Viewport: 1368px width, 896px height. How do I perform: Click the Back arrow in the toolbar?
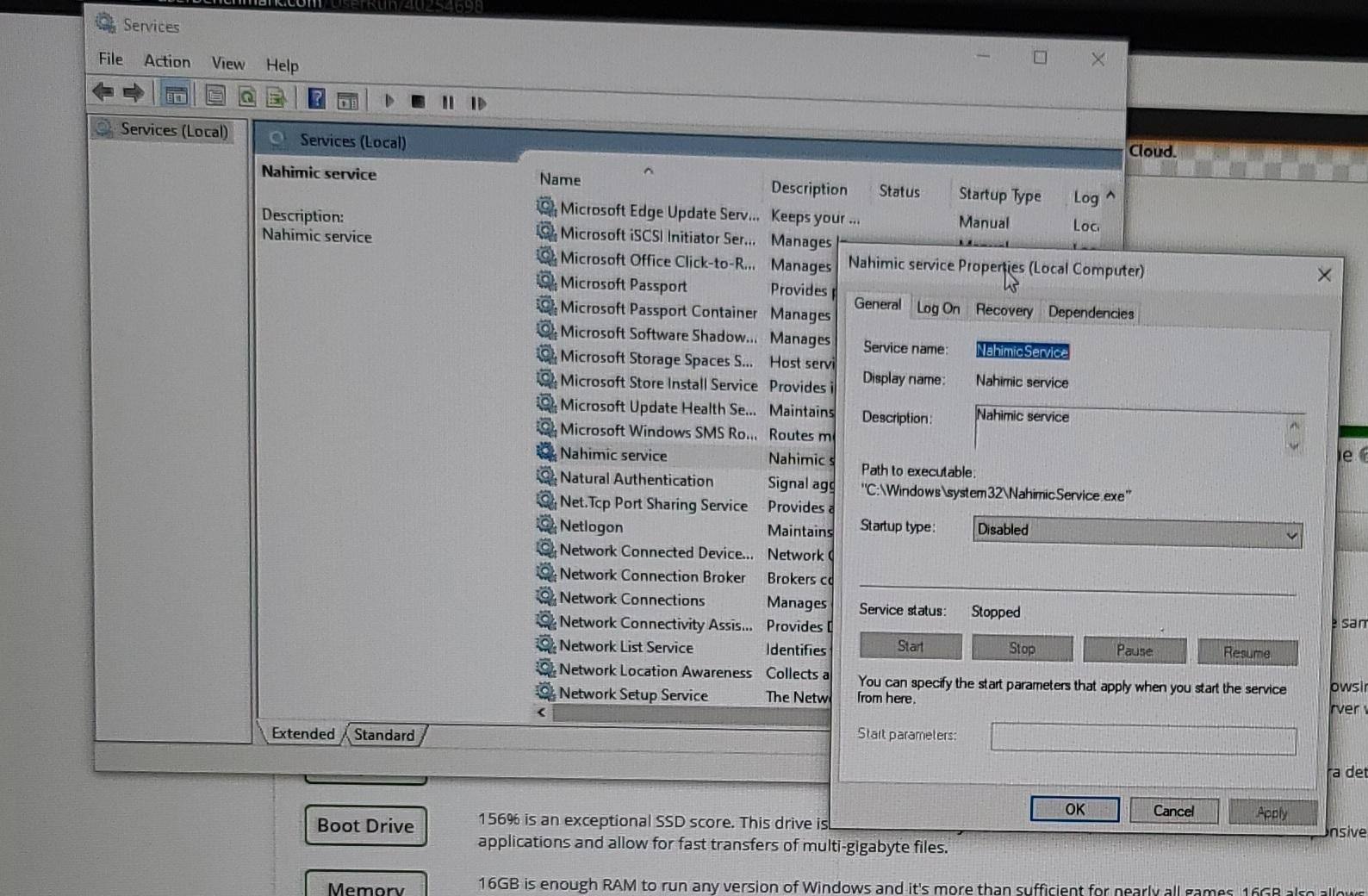click(103, 91)
